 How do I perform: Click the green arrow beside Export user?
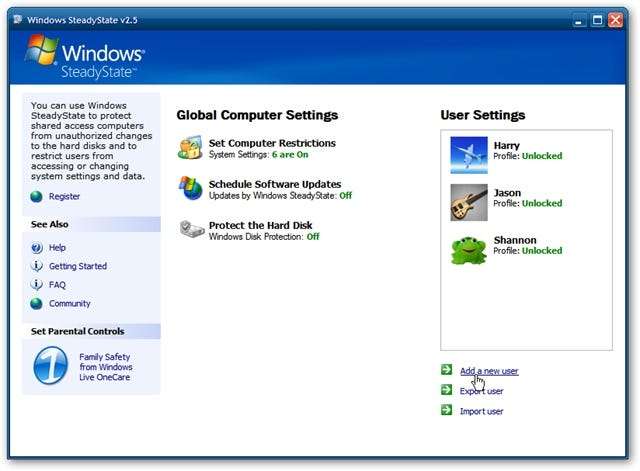click(x=447, y=390)
